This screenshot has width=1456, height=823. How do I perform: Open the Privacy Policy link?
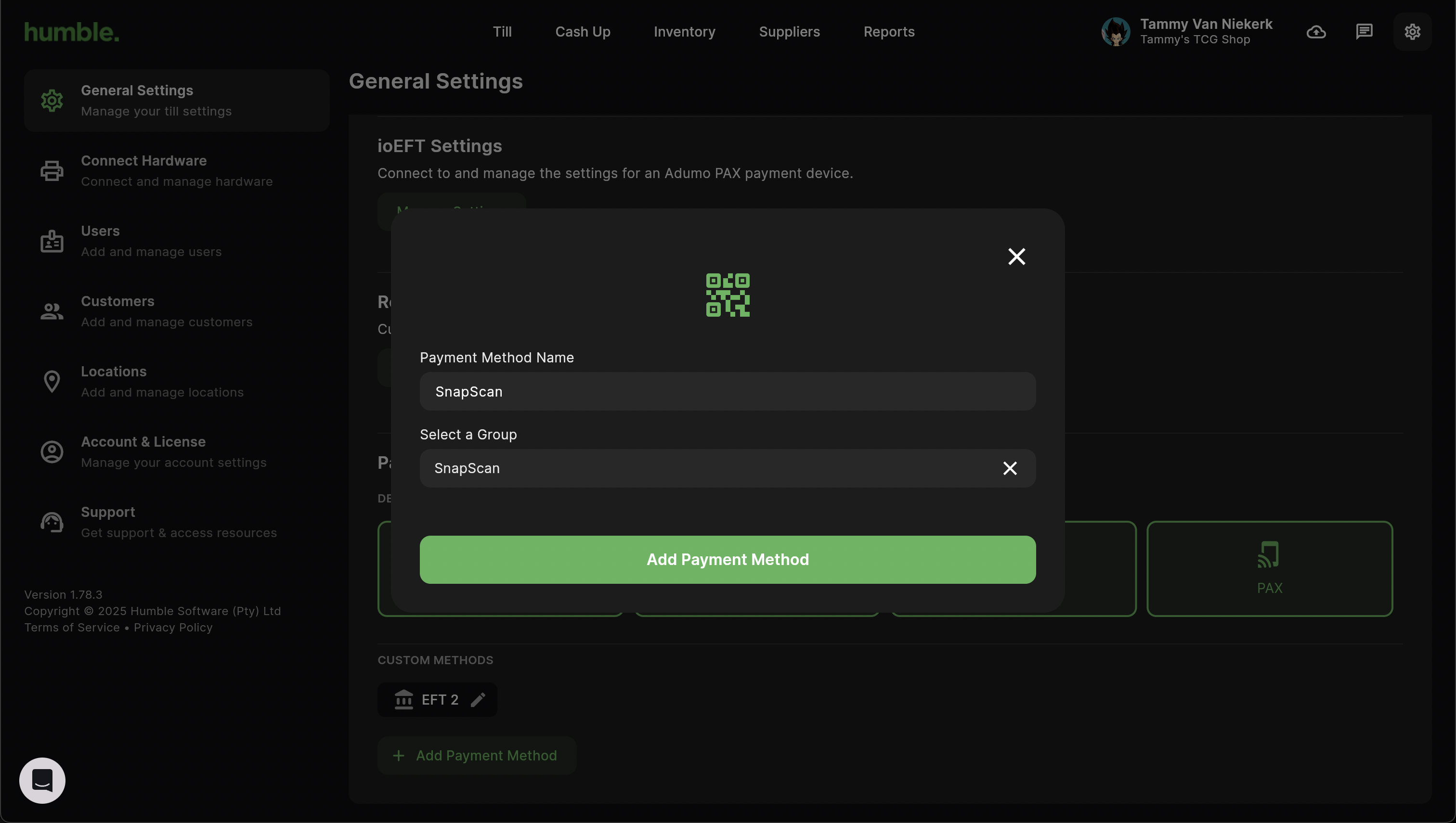(x=173, y=628)
